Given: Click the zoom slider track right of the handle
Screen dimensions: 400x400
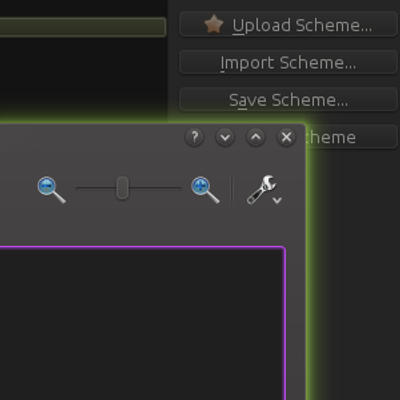Looking at the screenshot, I should tap(155, 188).
